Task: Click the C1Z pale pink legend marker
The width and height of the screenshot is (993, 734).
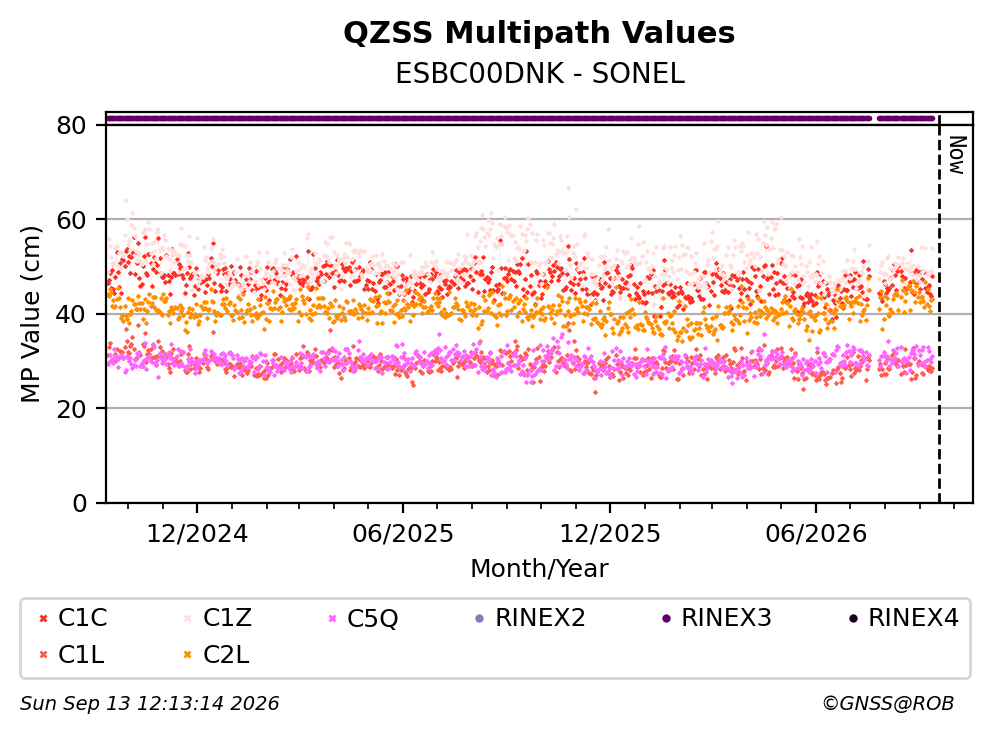Action: point(187,618)
